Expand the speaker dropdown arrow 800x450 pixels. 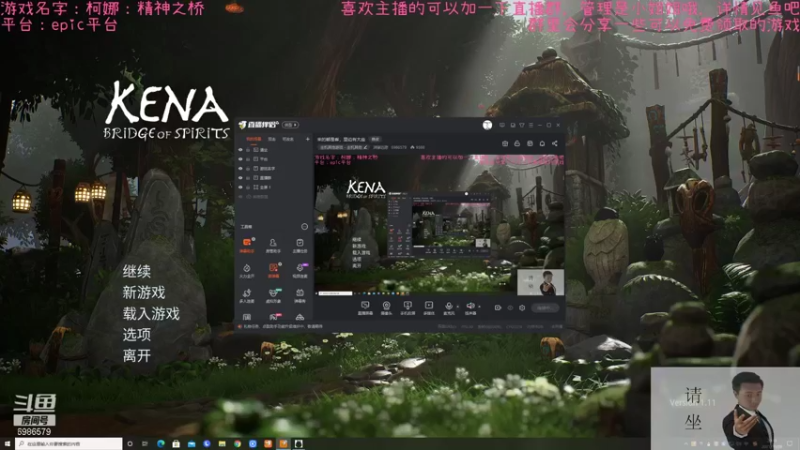point(479,306)
